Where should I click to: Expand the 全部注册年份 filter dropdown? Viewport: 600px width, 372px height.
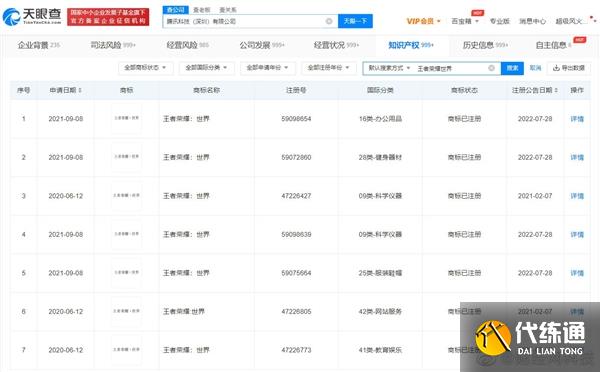(x=329, y=68)
